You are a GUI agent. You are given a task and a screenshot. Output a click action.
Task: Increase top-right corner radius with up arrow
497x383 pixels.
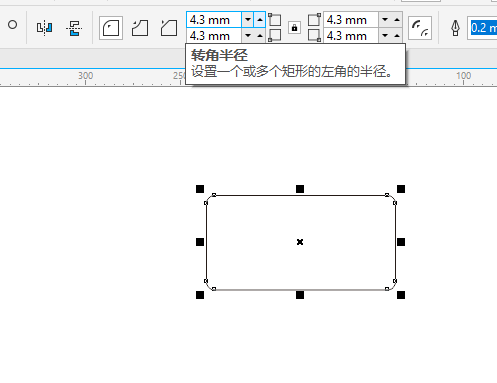click(397, 20)
